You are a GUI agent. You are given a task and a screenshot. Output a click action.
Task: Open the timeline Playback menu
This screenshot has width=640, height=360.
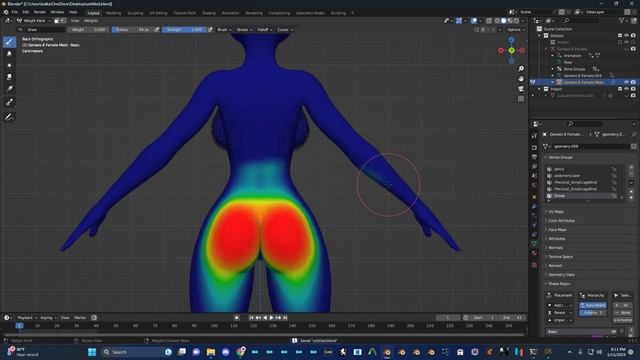point(27,318)
